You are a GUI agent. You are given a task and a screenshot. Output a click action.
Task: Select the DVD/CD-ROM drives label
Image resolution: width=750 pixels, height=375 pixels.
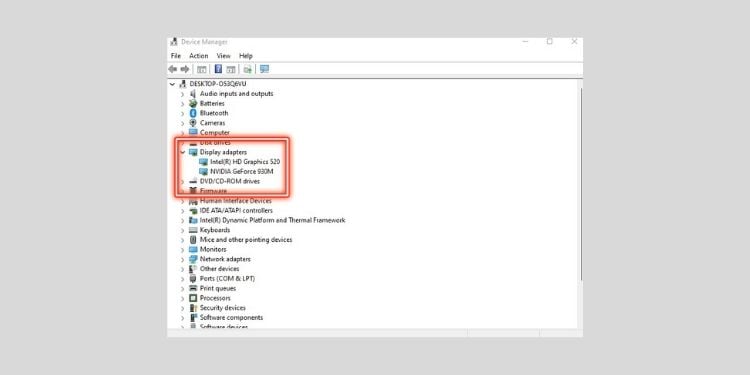pos(230,181)
